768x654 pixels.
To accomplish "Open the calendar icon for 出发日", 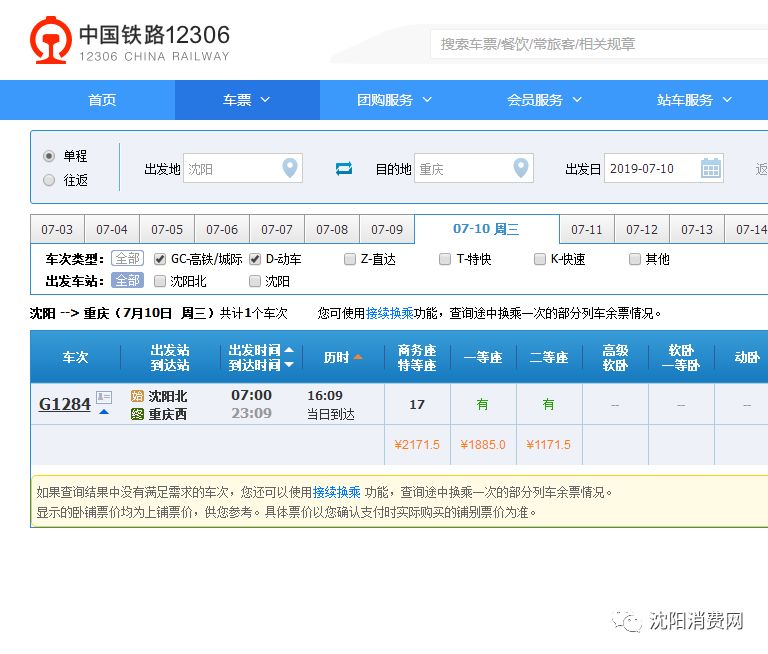I will (x=711, y=168).
